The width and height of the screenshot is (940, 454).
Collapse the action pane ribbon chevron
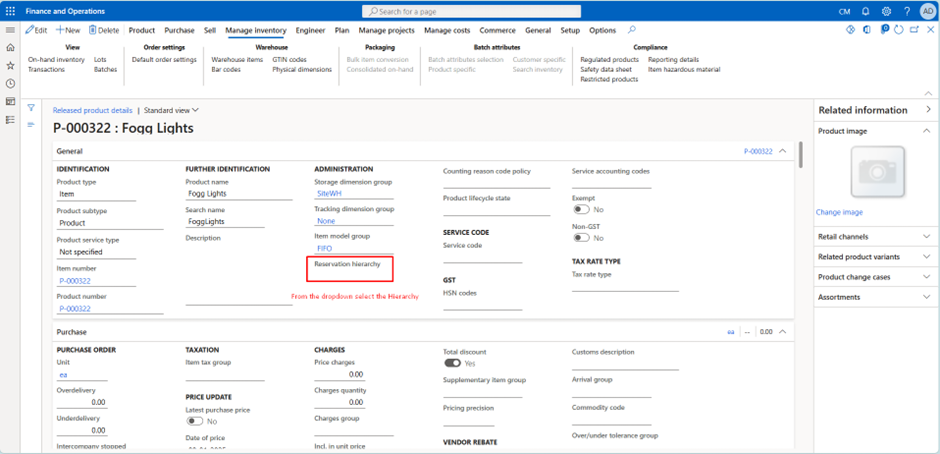(928, 94)
